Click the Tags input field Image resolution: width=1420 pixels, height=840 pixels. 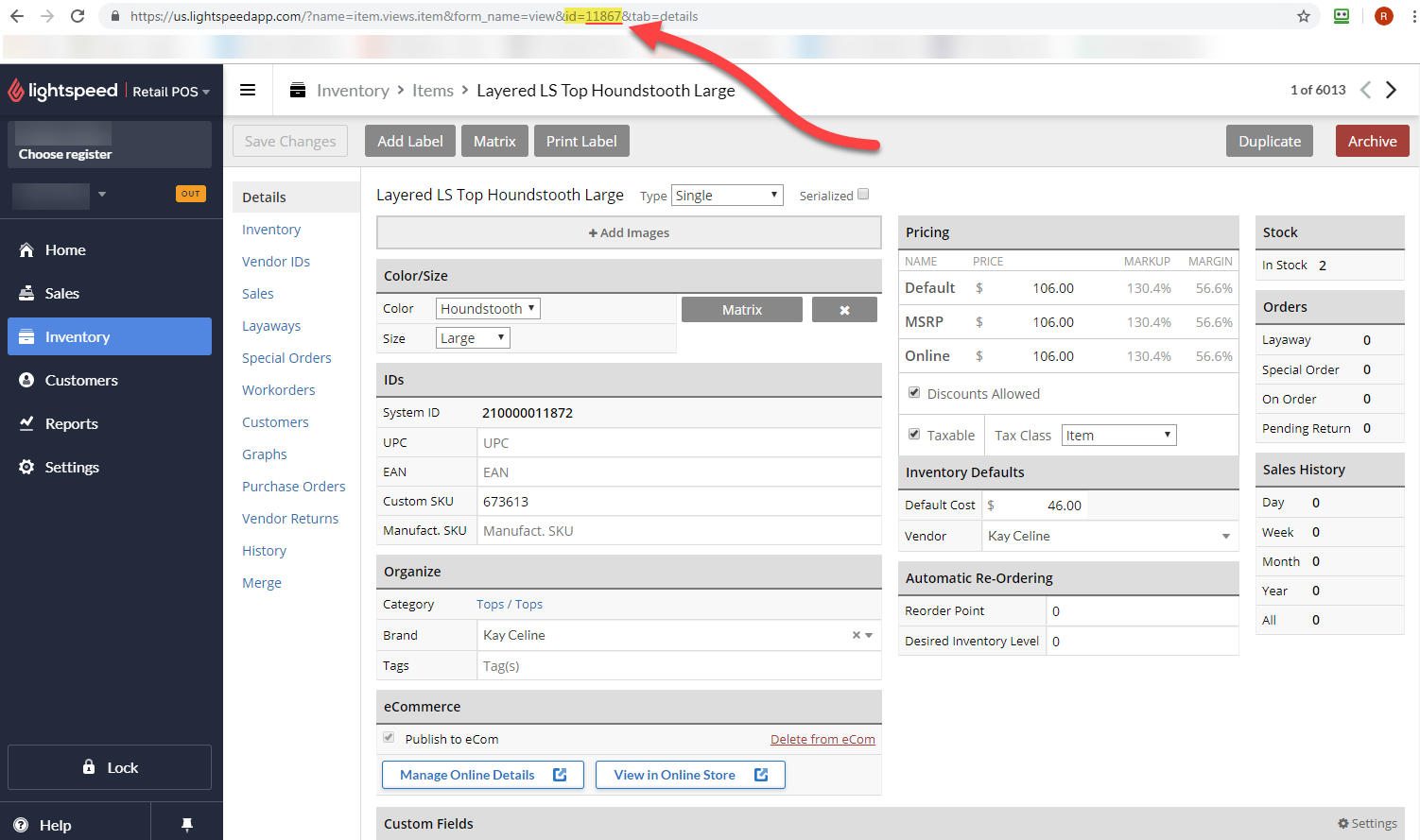coord(679,665)
